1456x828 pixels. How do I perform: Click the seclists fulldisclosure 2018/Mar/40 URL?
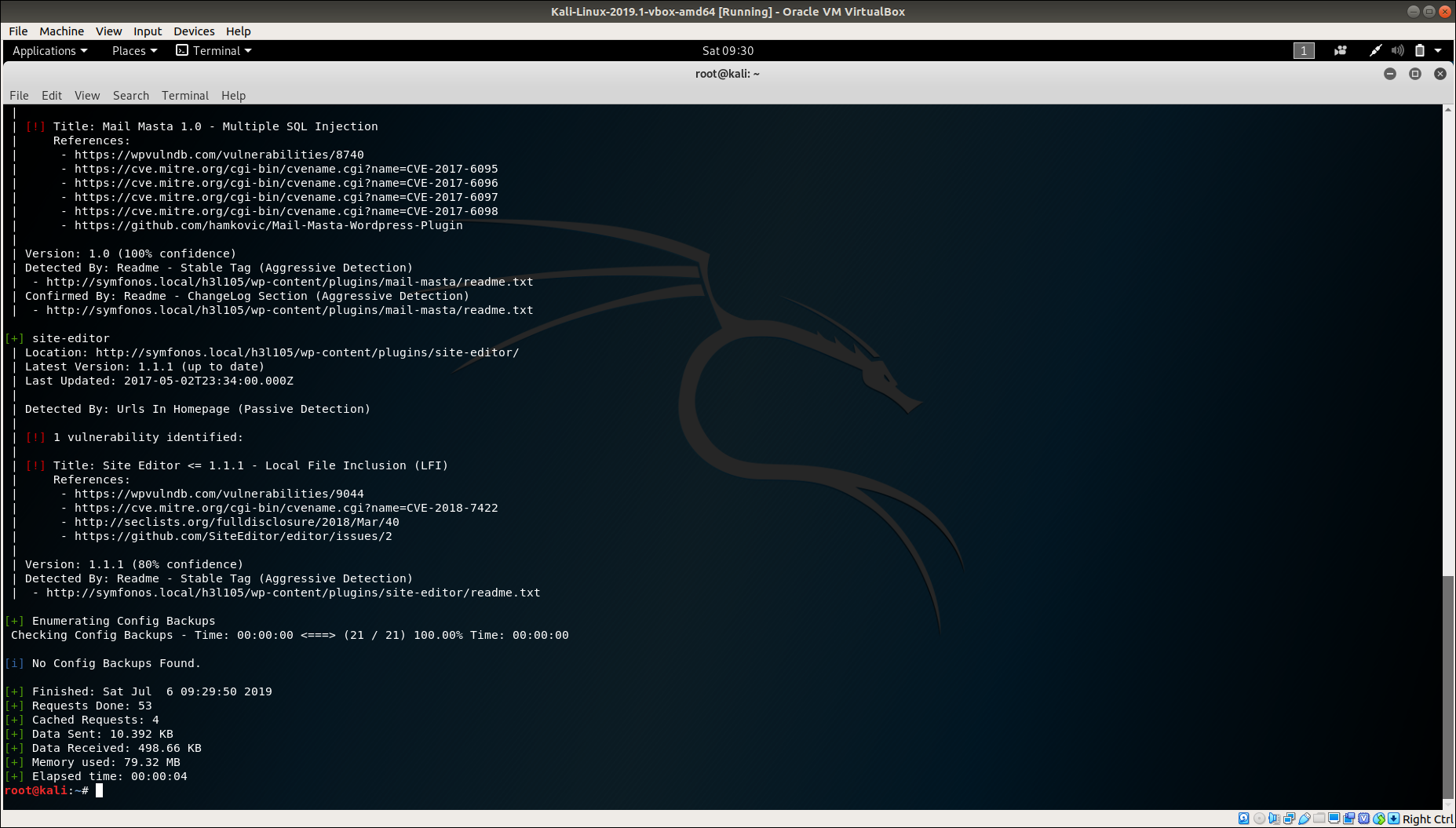click(x=236, y=522)
